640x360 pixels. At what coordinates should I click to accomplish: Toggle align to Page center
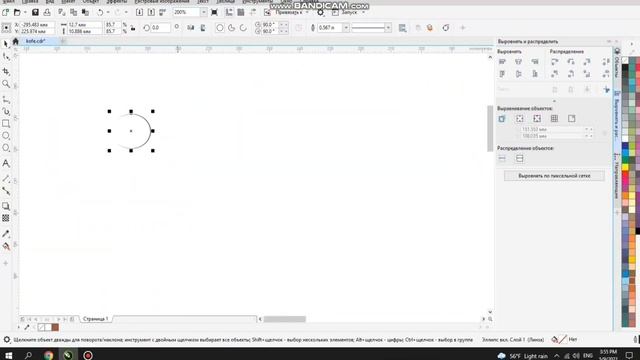click(x=537, y=119)
